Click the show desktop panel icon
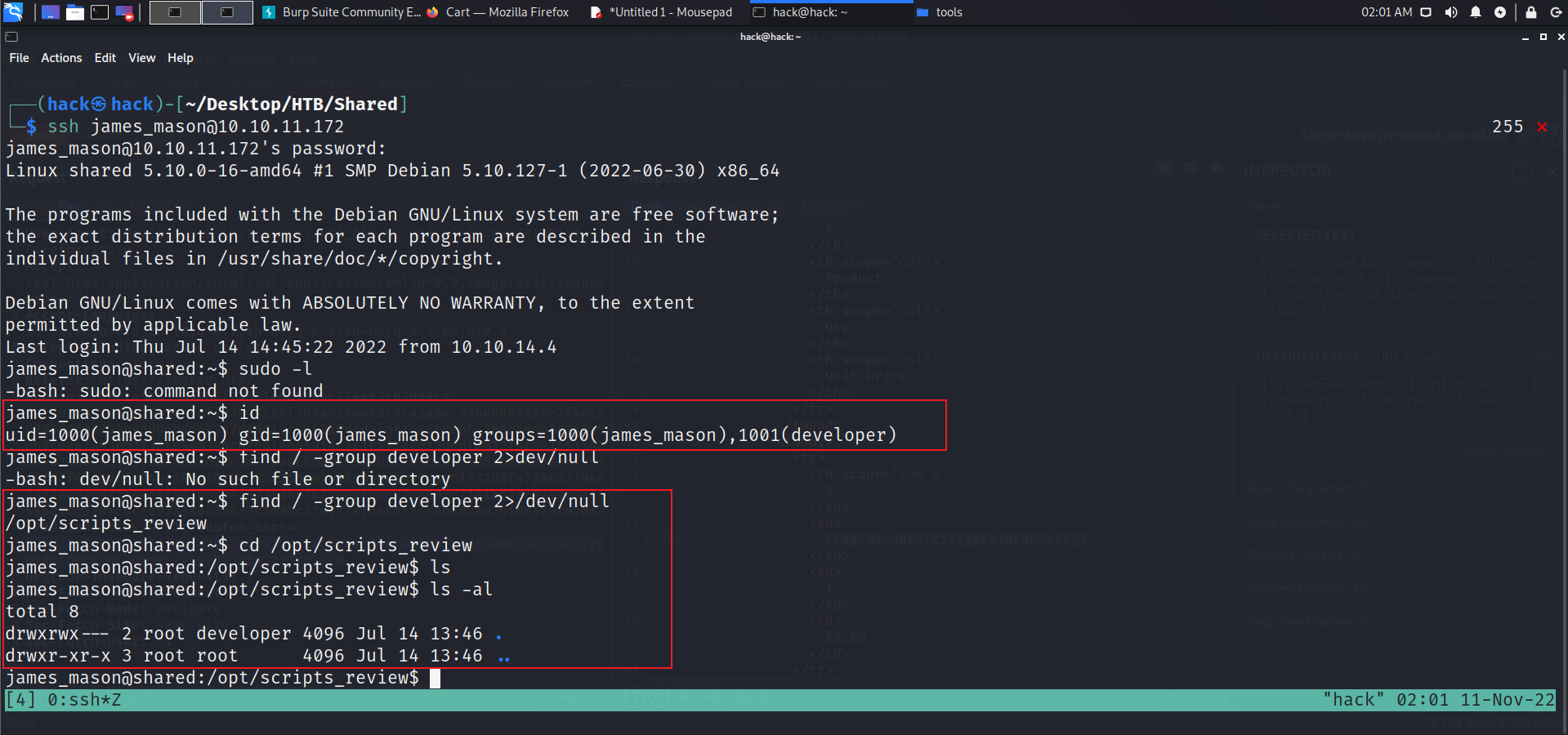This screenshot has height=735, width=1568. (51, 12)
